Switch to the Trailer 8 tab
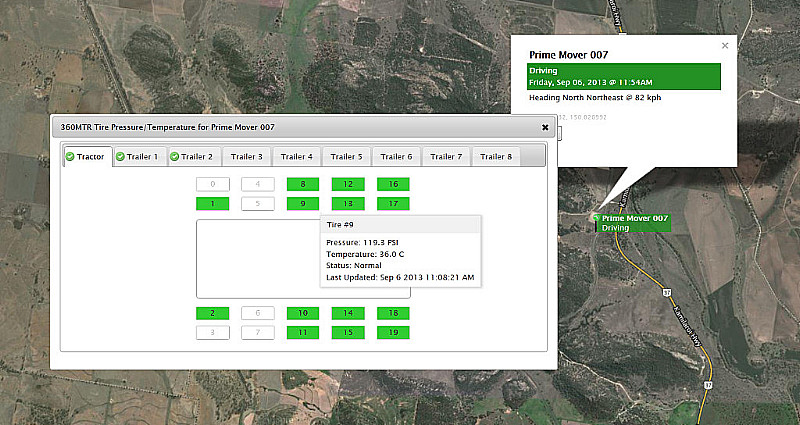The height and width of the screenshot is (425, 800). [496, 156]
